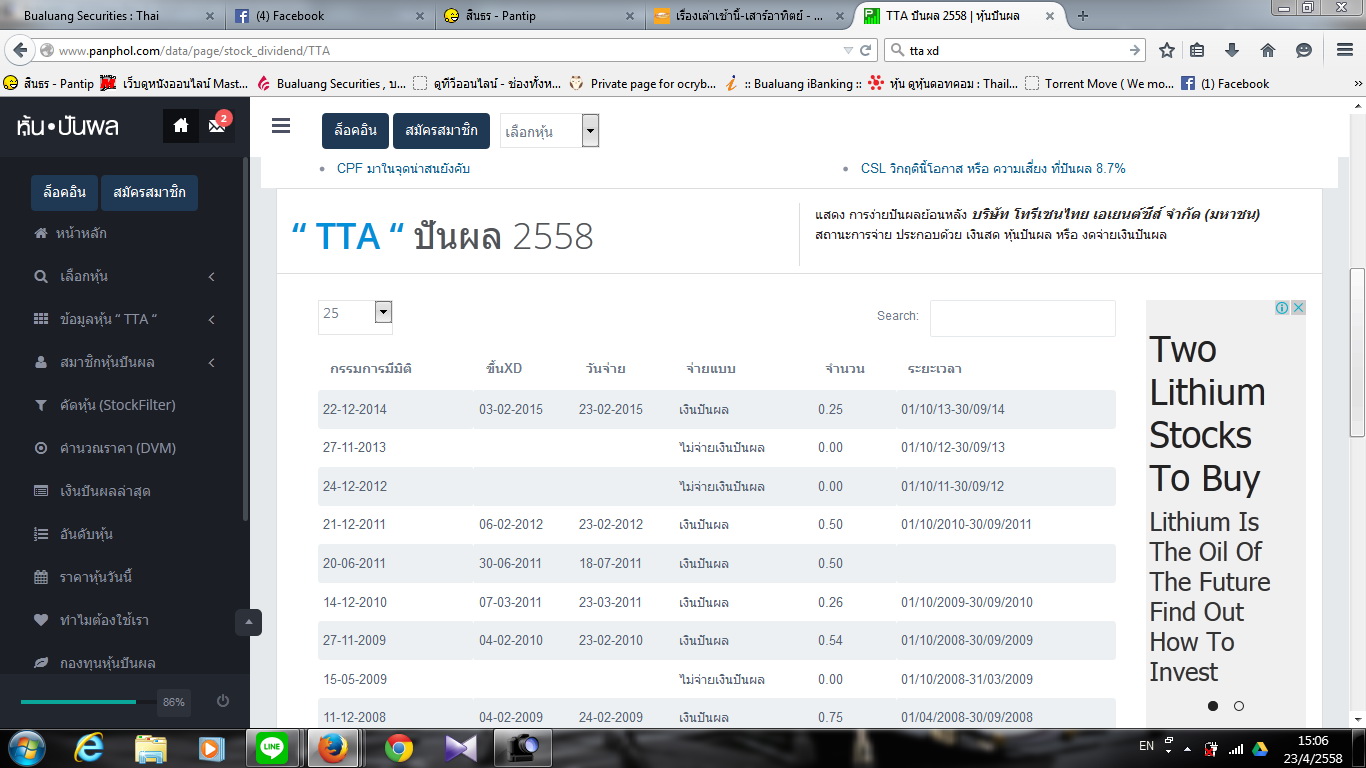Expand the สมาชิกหุ้นปันผล sidebar menu
The image size is (1366, 768).
pyautogui.click(x=125, y=362)
